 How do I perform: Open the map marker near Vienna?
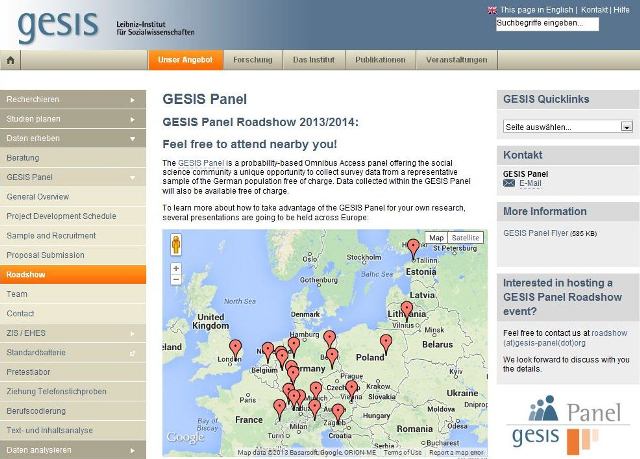351,390
